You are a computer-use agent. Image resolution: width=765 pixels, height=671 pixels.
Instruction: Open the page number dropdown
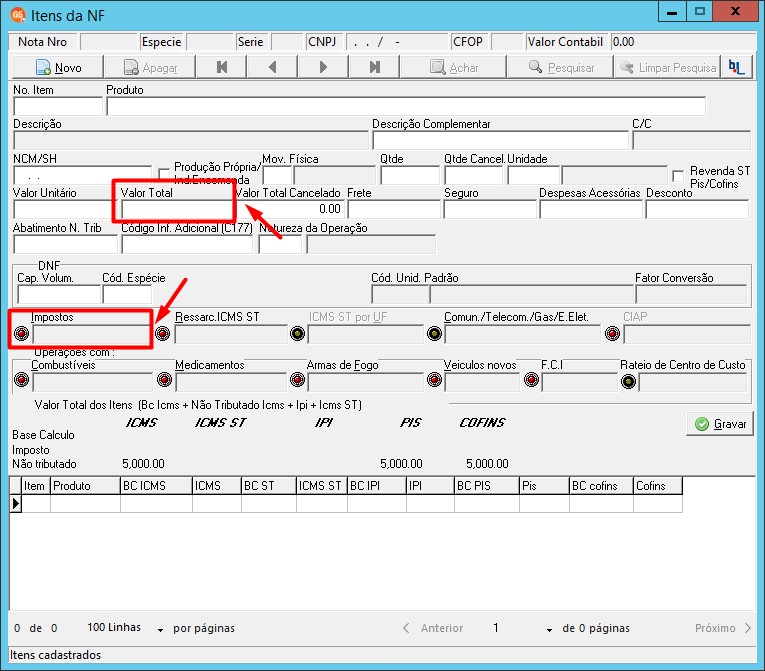(x=549, y=630)
